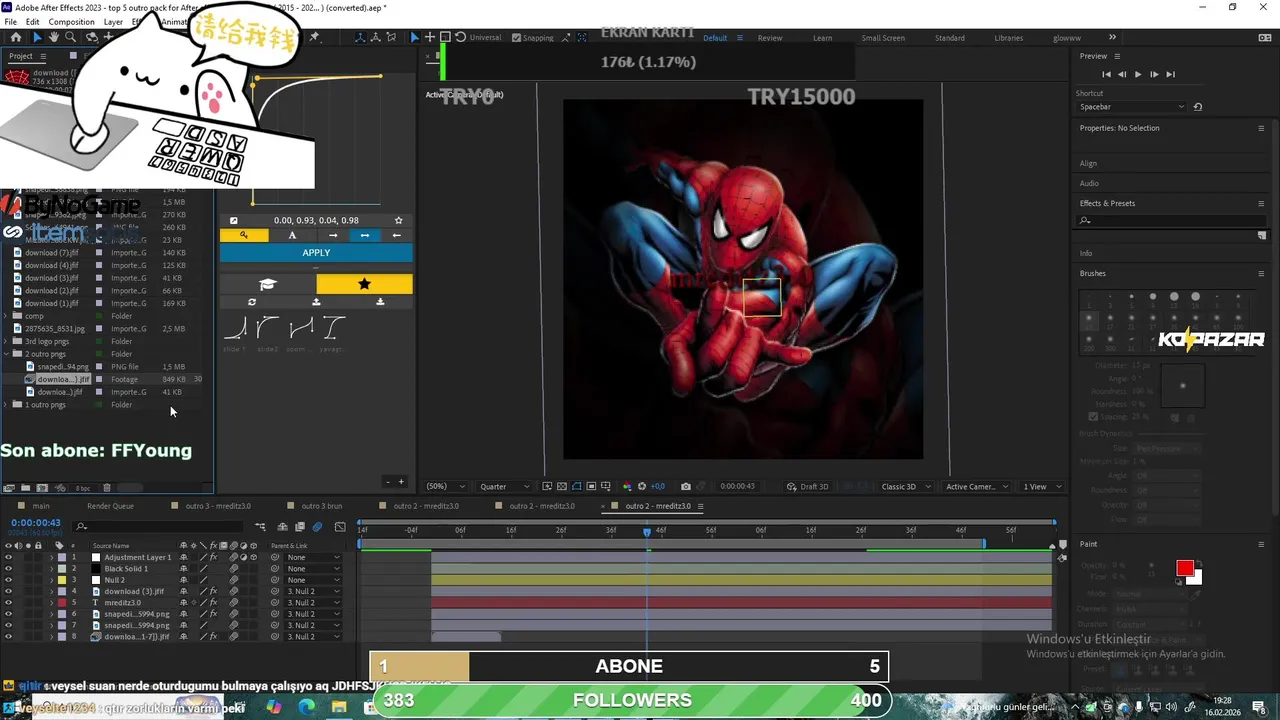Expand the 3rd logo pngs folder
The height and width of the screenshot is (720, 1280).
[7, 341]
